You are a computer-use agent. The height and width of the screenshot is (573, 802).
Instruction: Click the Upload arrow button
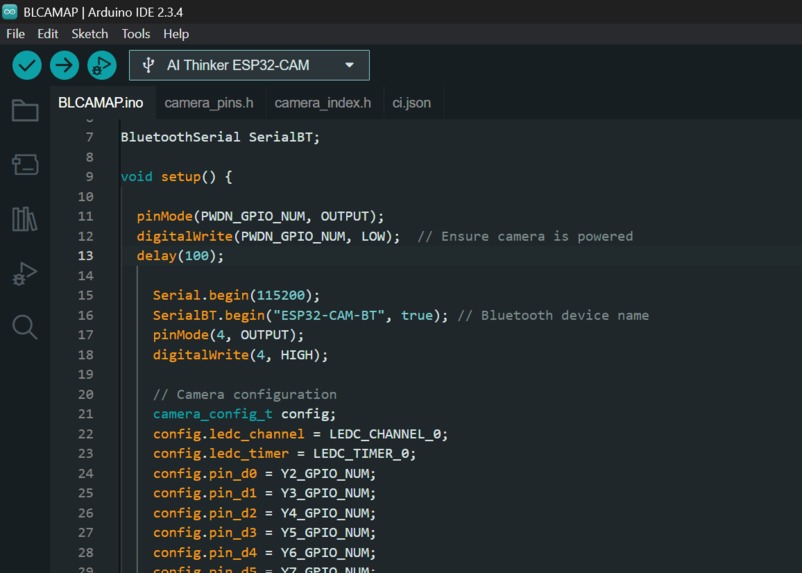tap(64, 65)
